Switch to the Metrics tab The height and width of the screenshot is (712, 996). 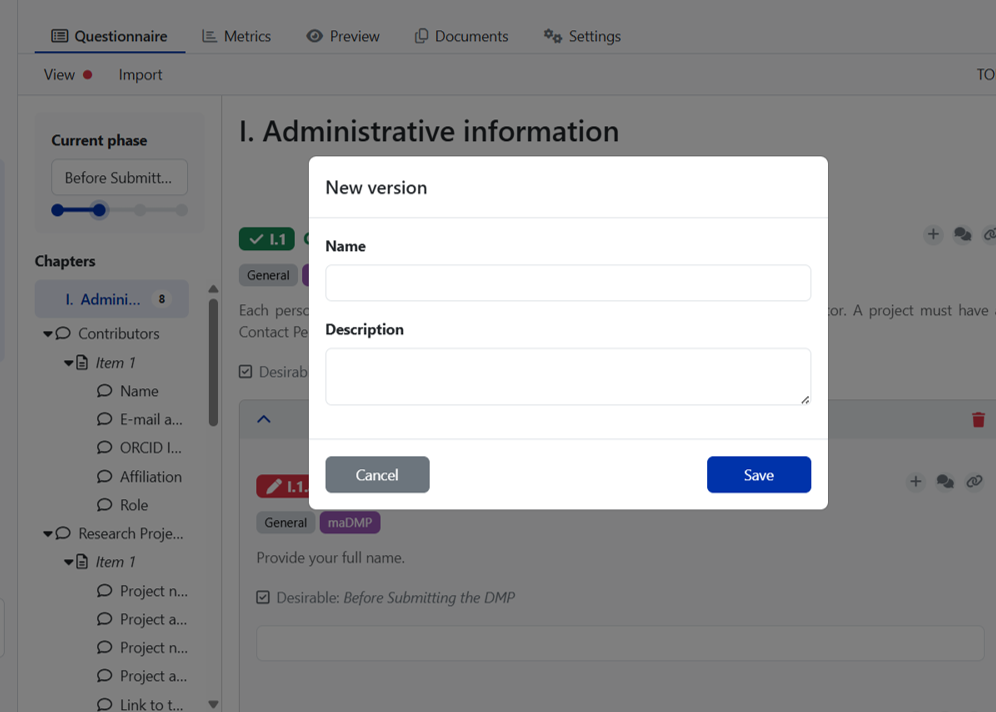236,36
